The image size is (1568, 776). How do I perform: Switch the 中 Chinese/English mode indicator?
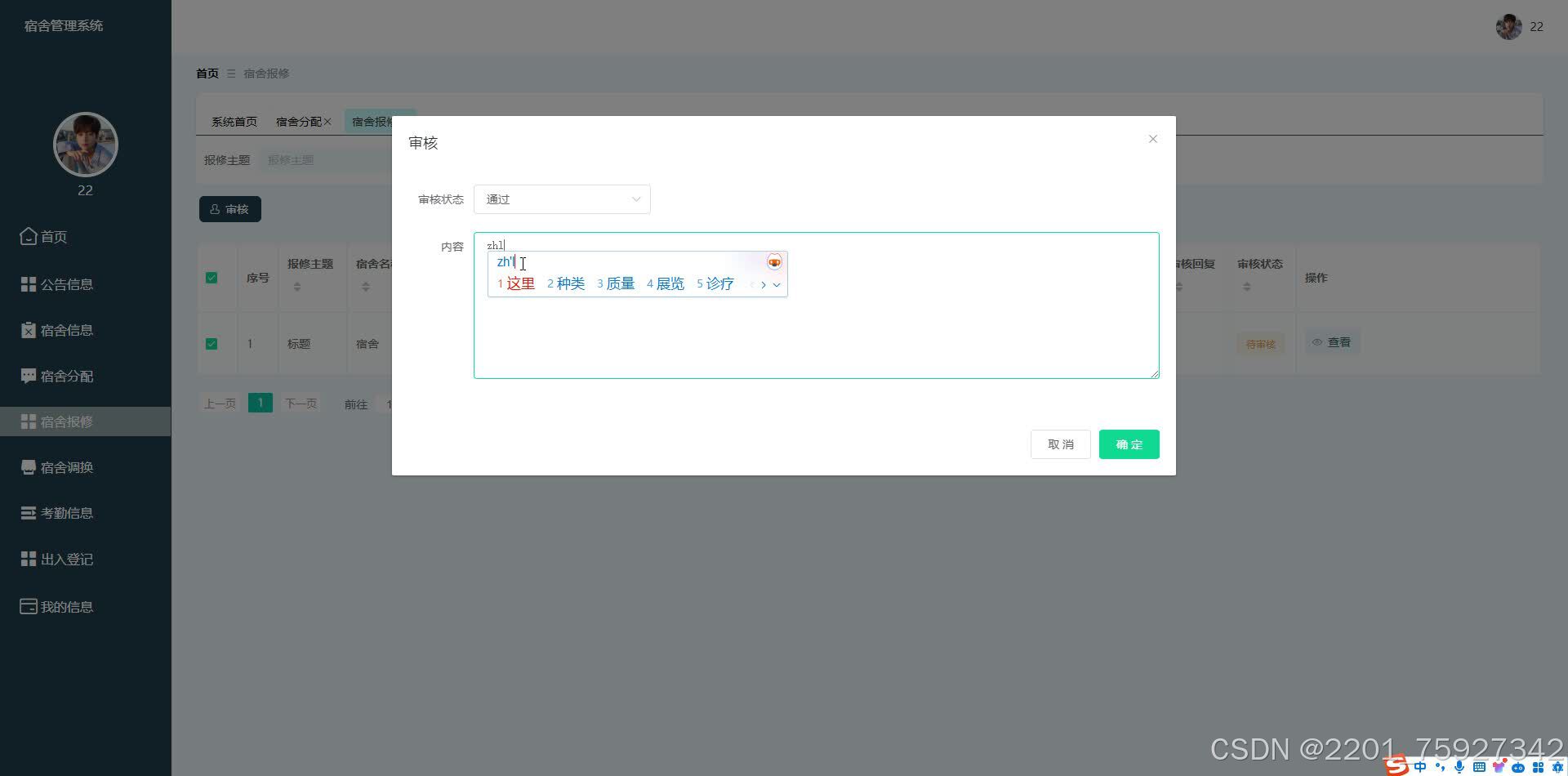(x=1420, y=767)
